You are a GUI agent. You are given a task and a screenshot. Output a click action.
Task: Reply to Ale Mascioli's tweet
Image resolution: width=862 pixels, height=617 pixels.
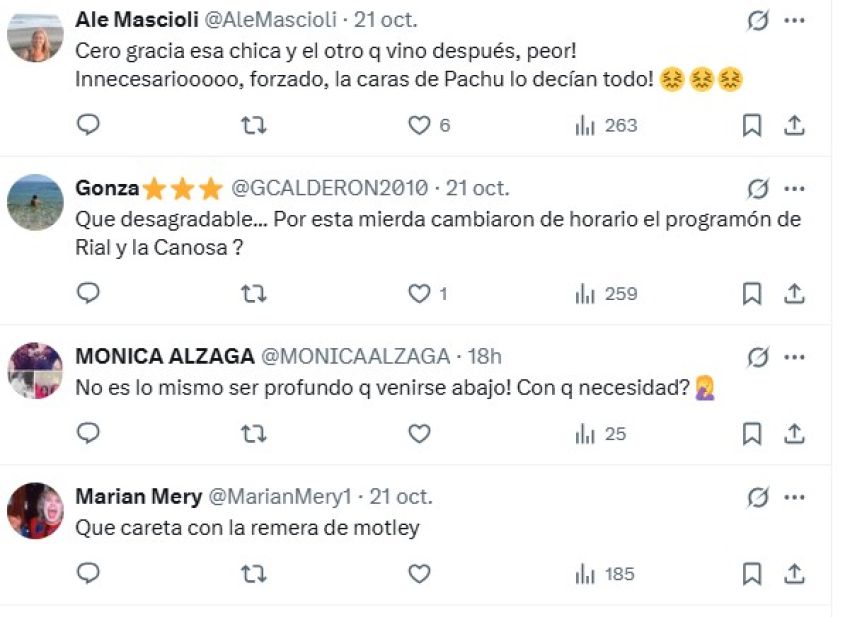point(89,125)
